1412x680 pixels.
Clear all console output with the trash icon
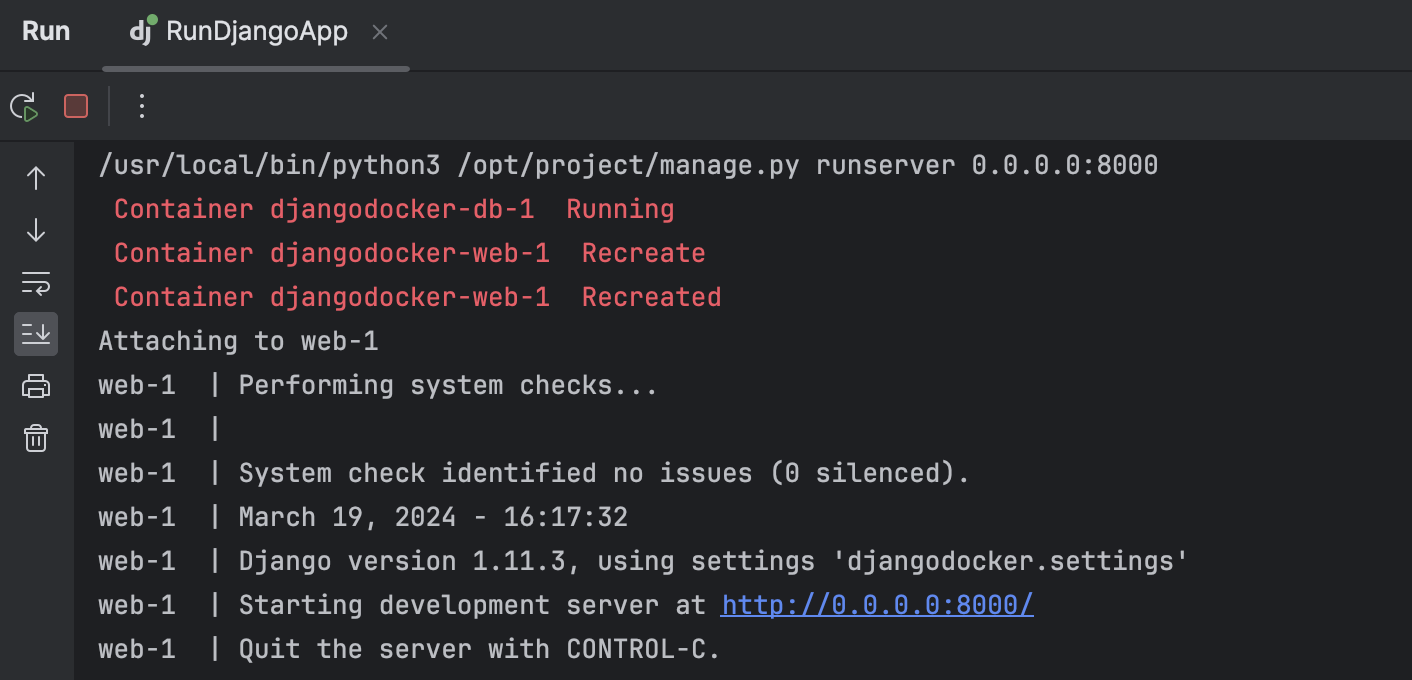(36, 438)
